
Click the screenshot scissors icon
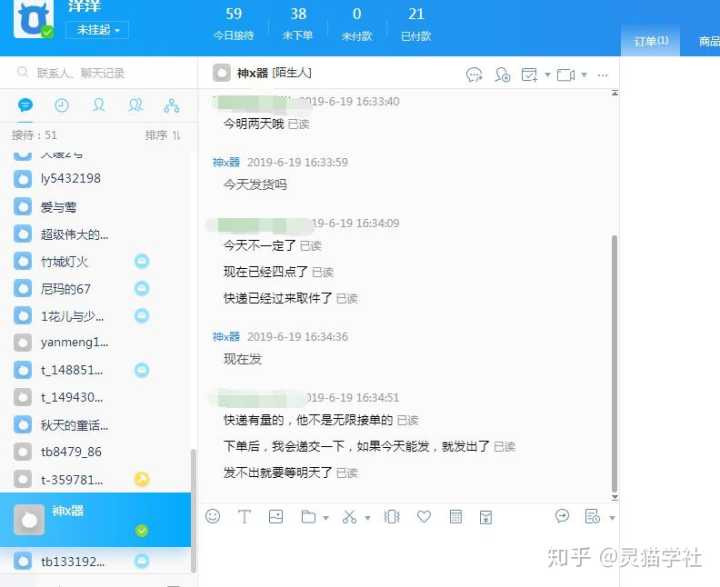coord(349,517)
